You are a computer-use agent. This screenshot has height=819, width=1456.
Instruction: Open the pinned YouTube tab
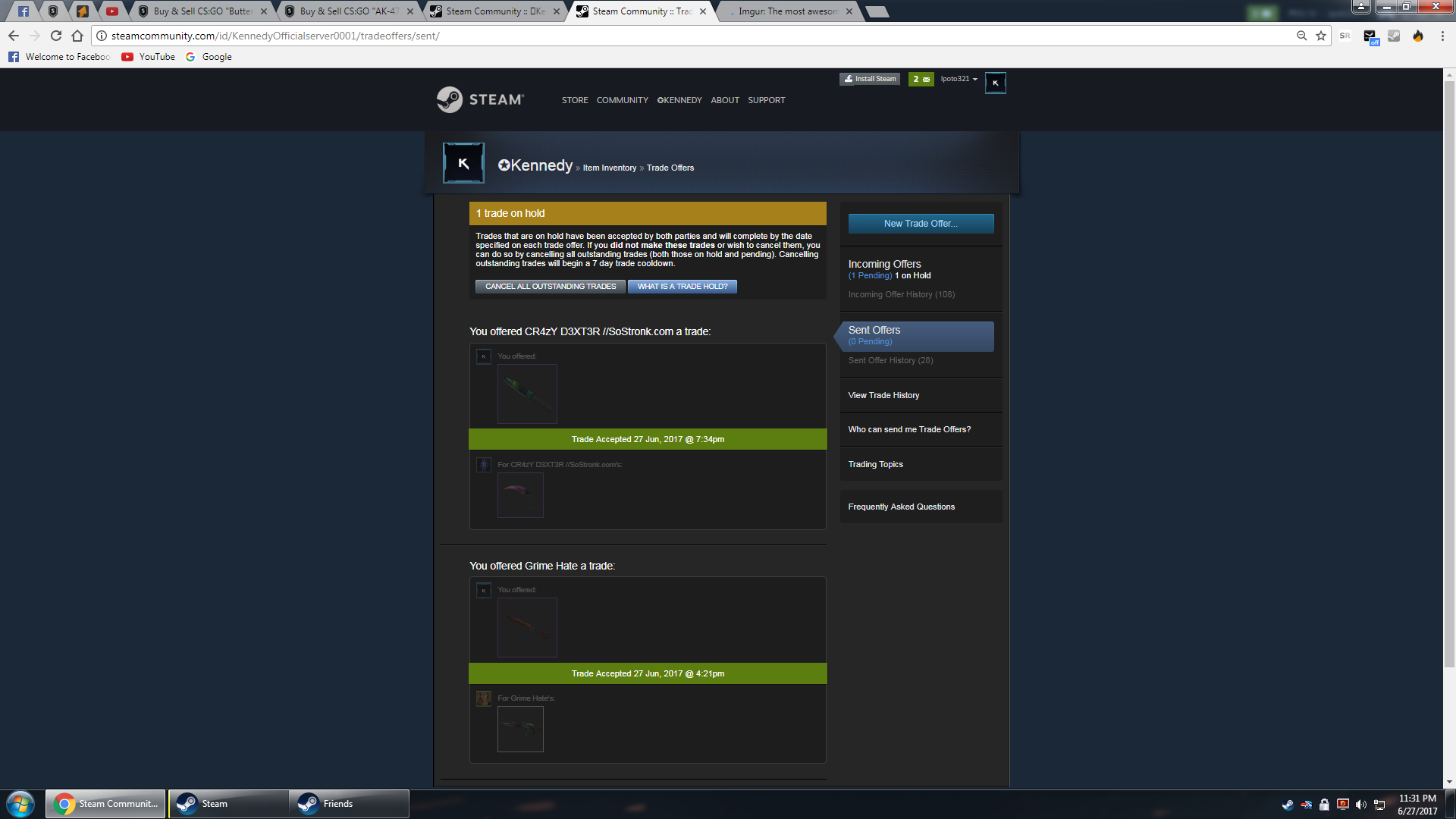(111, 11)
